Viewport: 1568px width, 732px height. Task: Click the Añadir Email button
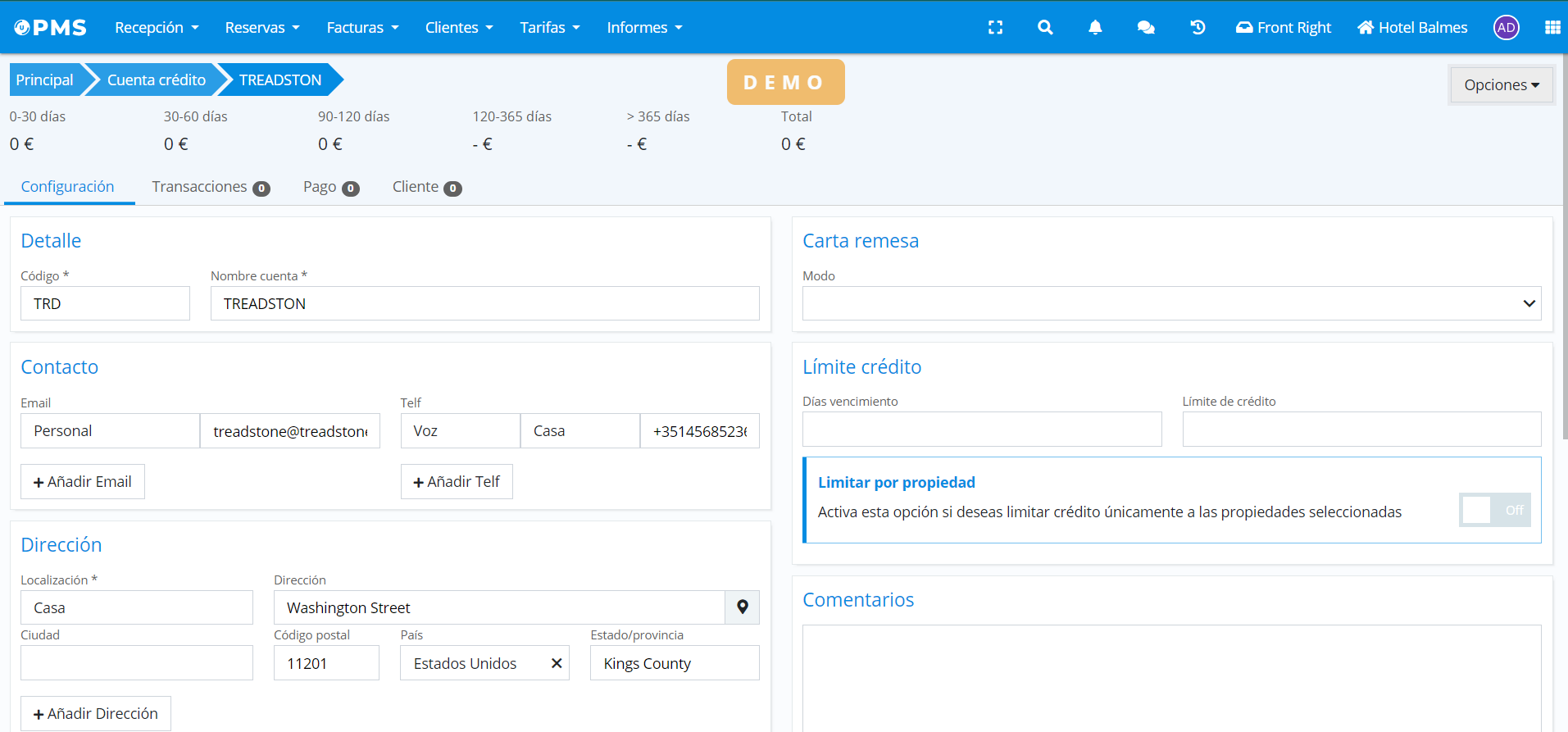pos(83,482)
